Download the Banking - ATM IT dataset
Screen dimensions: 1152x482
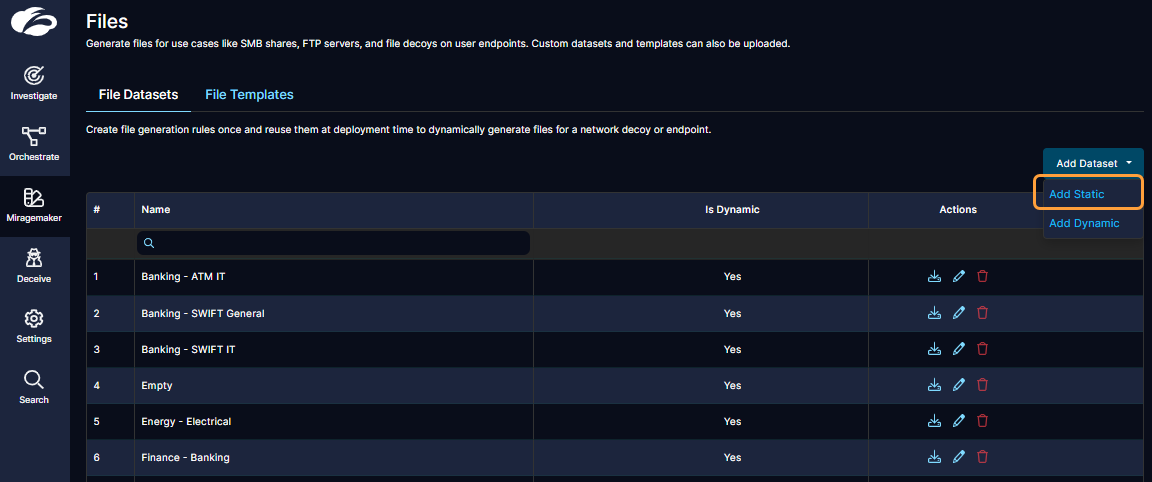pyautogui.click(x=934, y=277)
